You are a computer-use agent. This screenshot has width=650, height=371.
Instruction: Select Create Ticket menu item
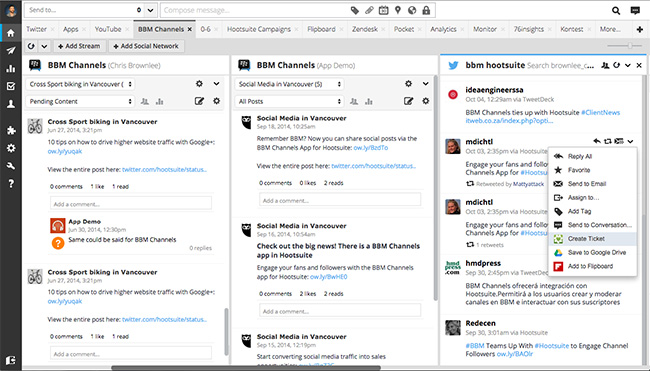[592, 238]
